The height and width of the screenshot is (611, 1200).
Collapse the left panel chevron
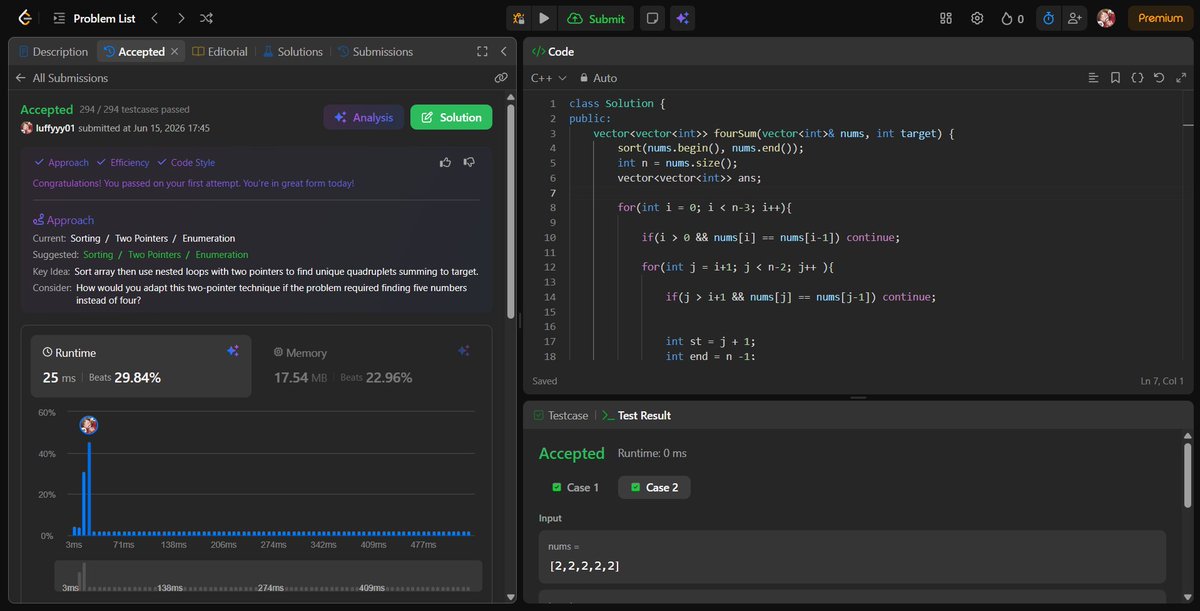(503, 51)
